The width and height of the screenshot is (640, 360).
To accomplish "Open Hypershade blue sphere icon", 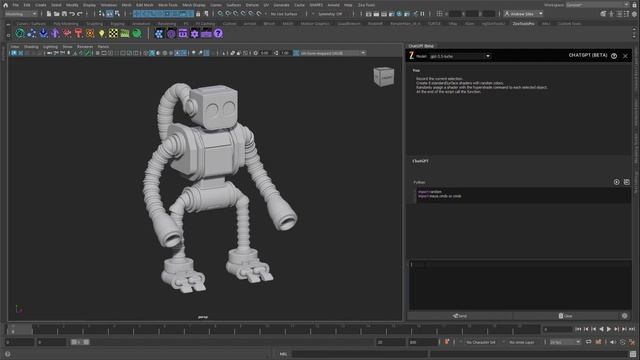I will pyautogui.click(x=399, y=14).
